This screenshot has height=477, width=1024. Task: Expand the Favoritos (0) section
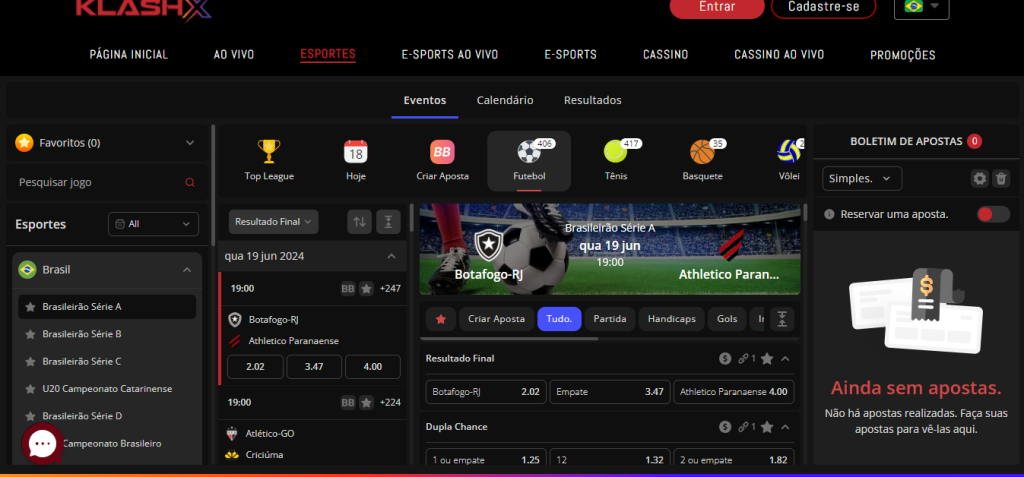pos(190,142)
